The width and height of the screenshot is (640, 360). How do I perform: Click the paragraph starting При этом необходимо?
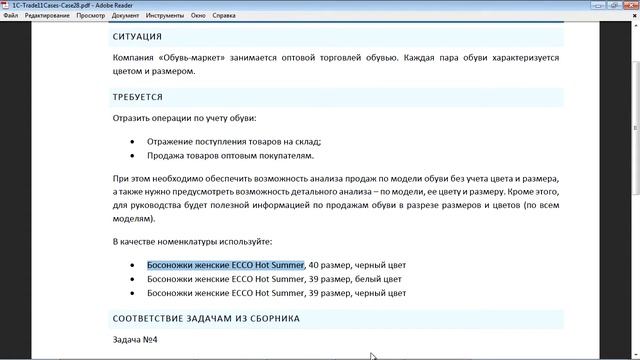(x=336, y=198)
